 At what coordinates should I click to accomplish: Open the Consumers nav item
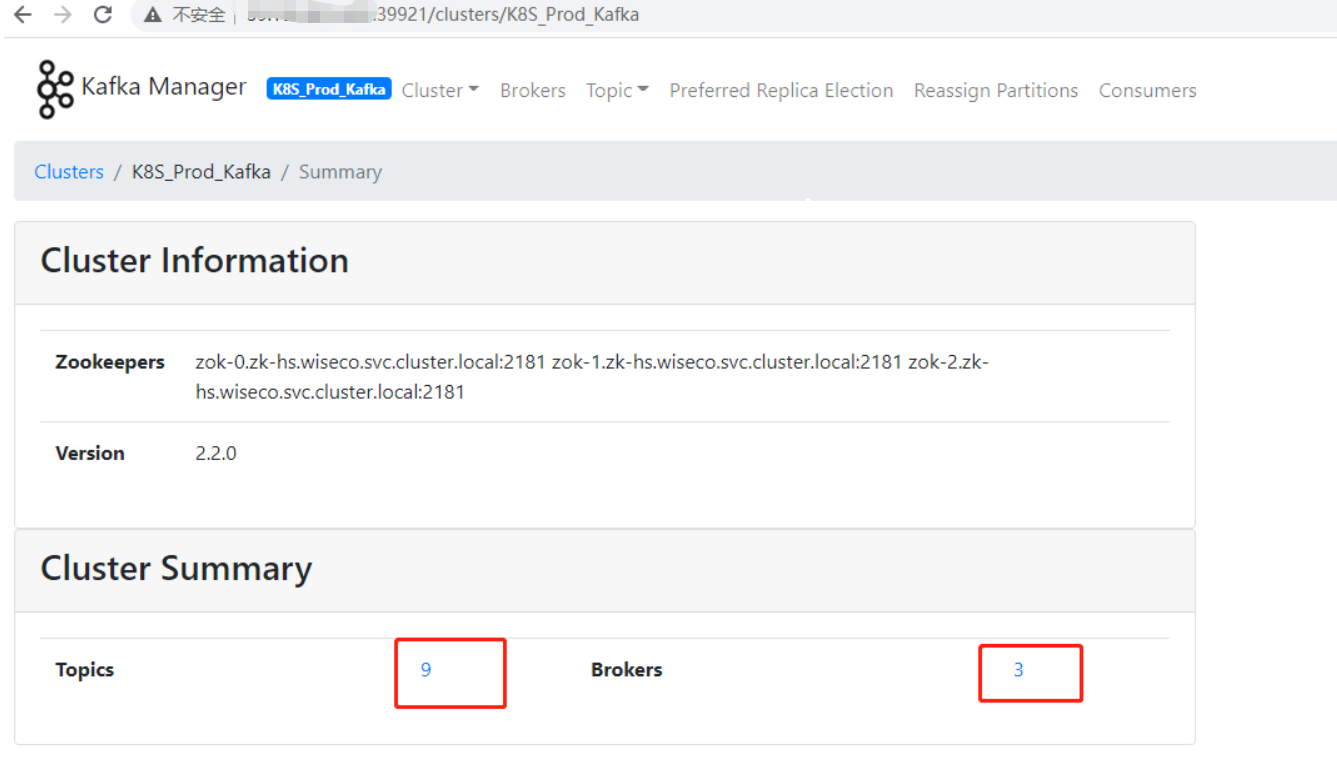point(1147,90)
